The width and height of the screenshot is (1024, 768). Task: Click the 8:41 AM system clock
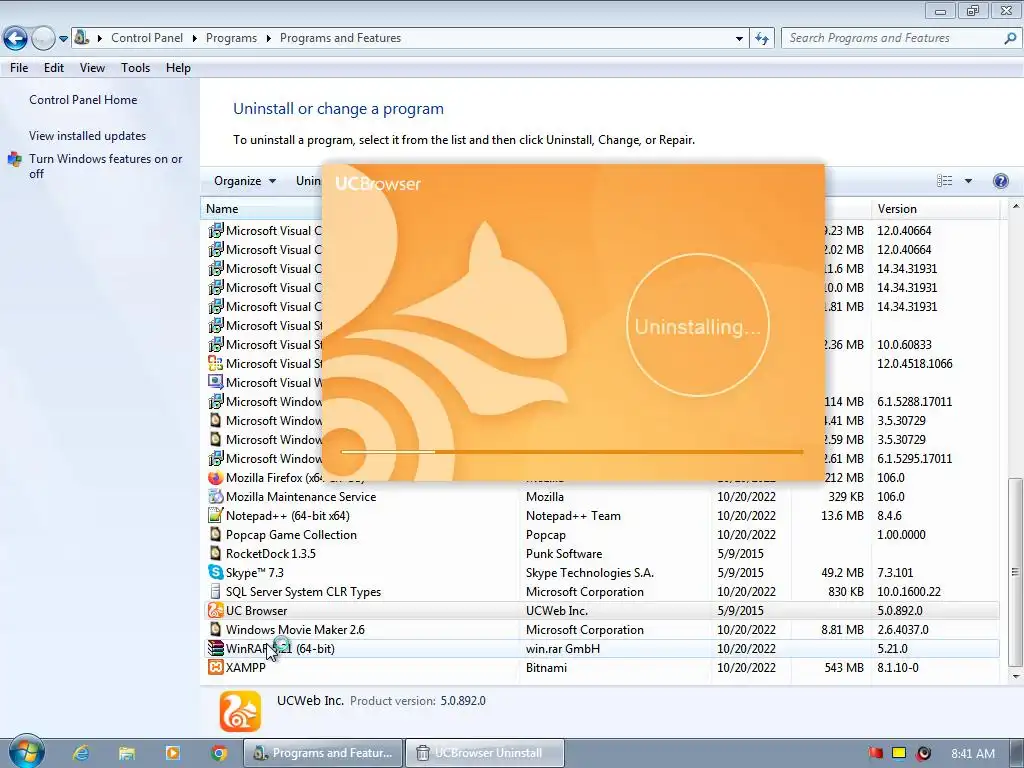coord(973,754)
